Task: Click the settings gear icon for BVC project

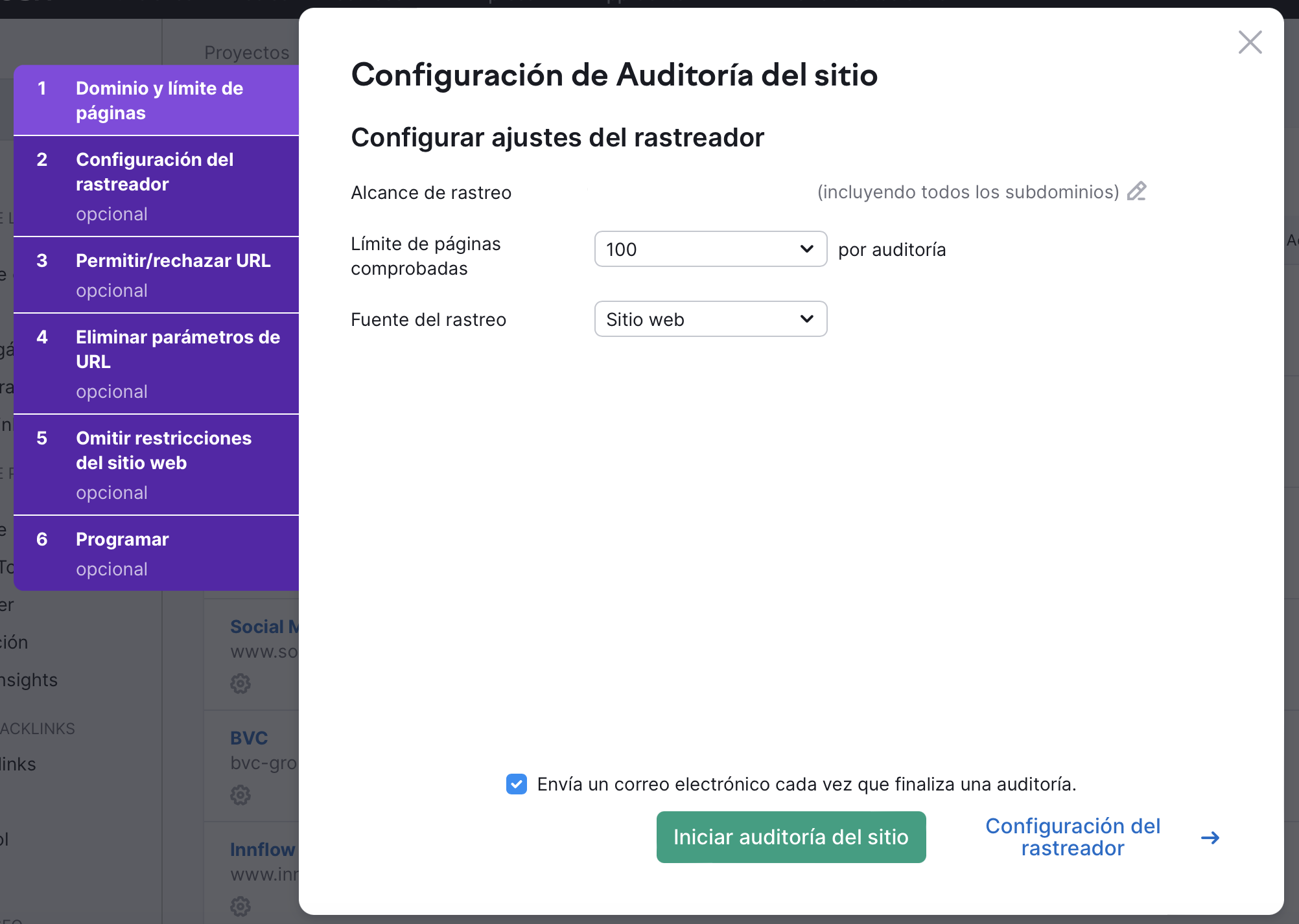Action: pyautogui.click(x=237, y=794)
